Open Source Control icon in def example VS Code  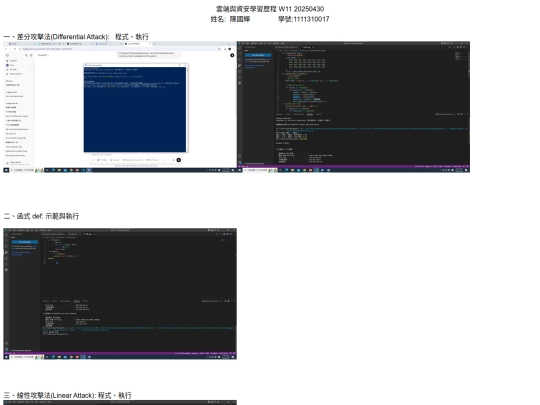coord(6,247)
